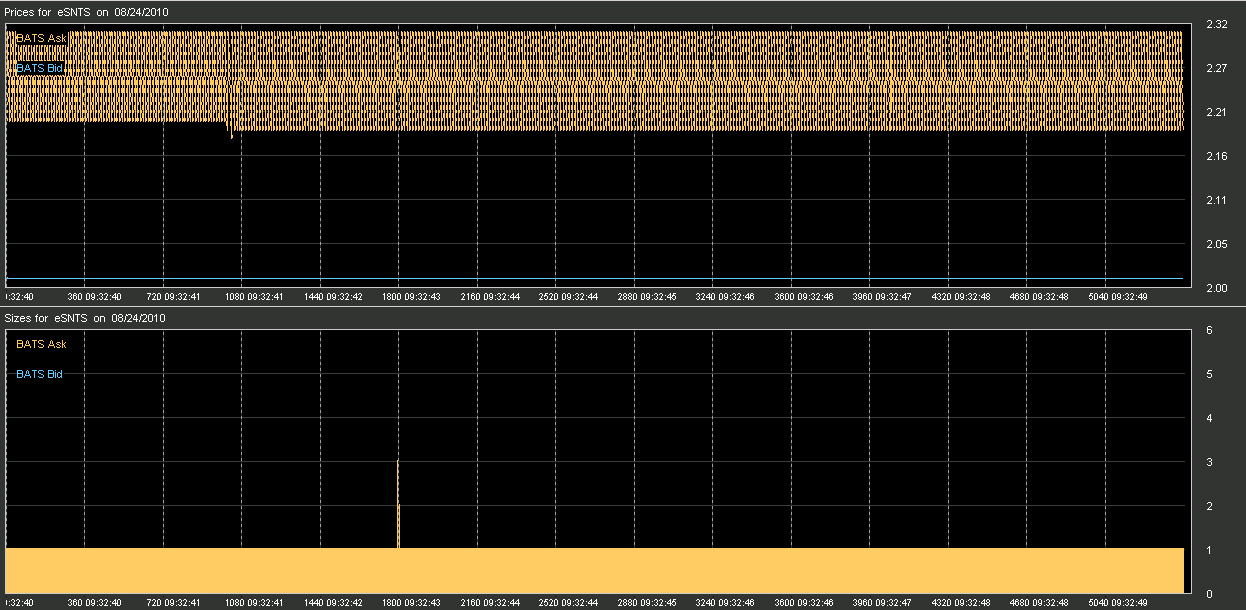
Task: Click '5040 09:32:49' under the Prices chart
Action: [x=1118, y=297]
